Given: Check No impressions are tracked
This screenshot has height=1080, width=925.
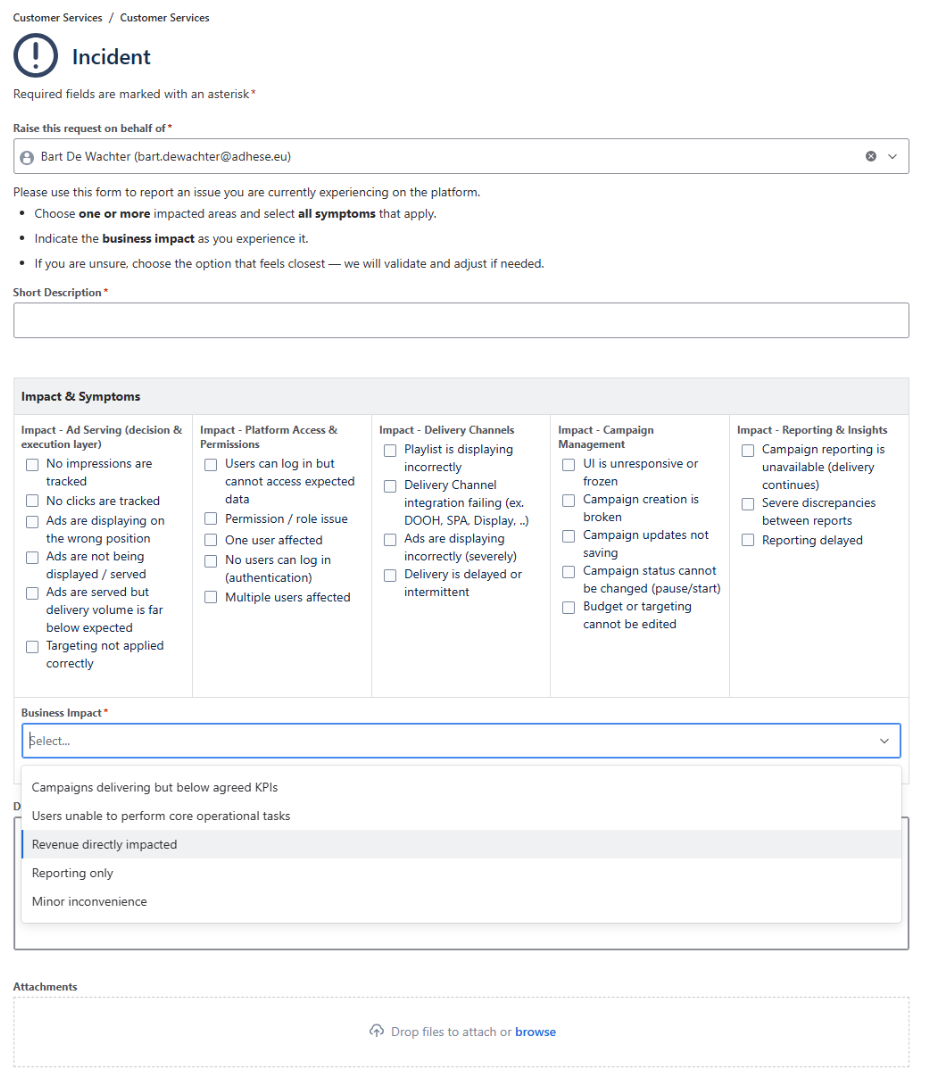Looking at the screenshot, I should point(32,465).
